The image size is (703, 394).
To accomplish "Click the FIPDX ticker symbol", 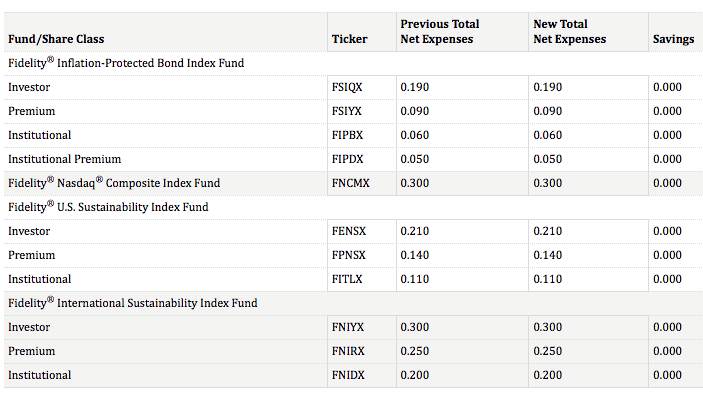I will coord(347,159).
